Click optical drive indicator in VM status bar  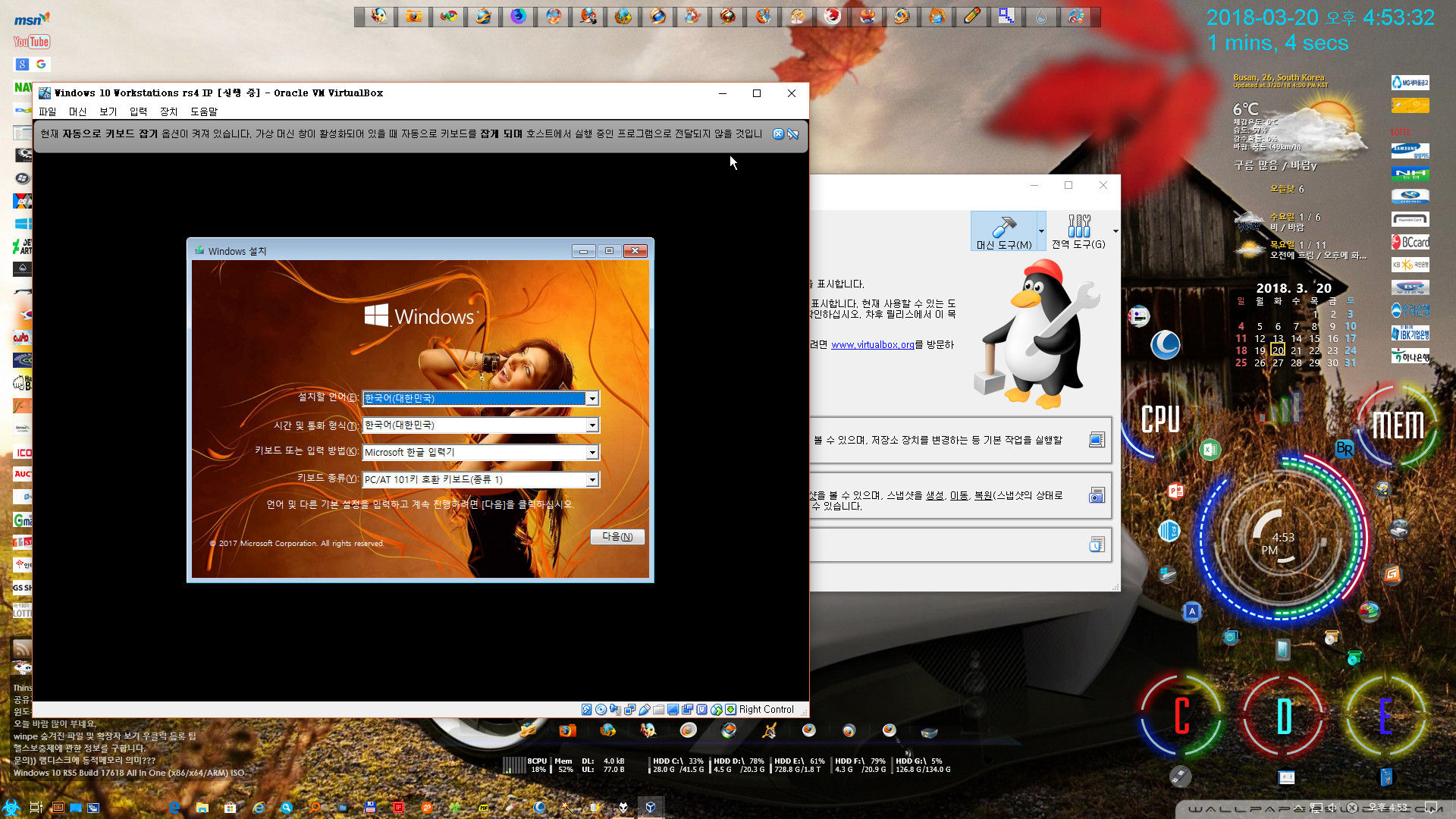pos(601,710)
